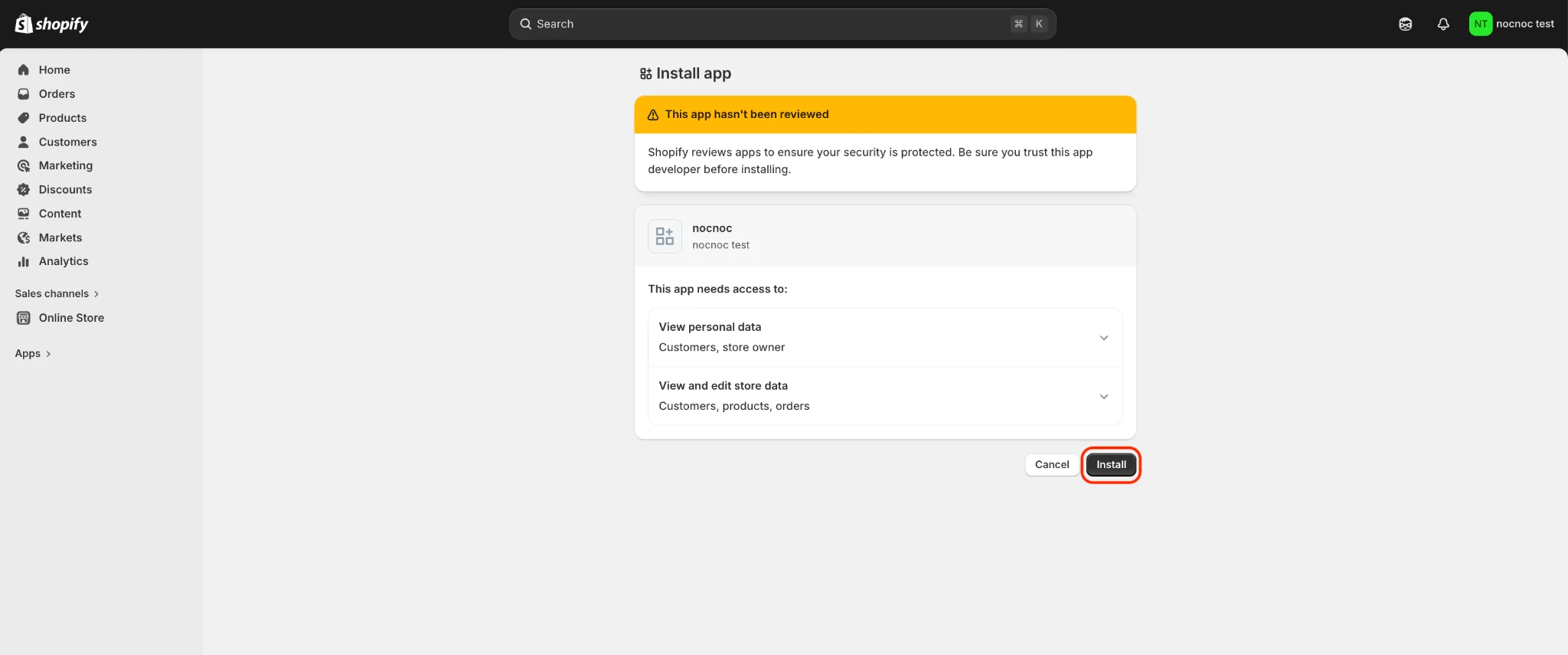Screen dimensions: 1568x655
Task: Click the "Install app" page title
Action: [x=694, y=74]
